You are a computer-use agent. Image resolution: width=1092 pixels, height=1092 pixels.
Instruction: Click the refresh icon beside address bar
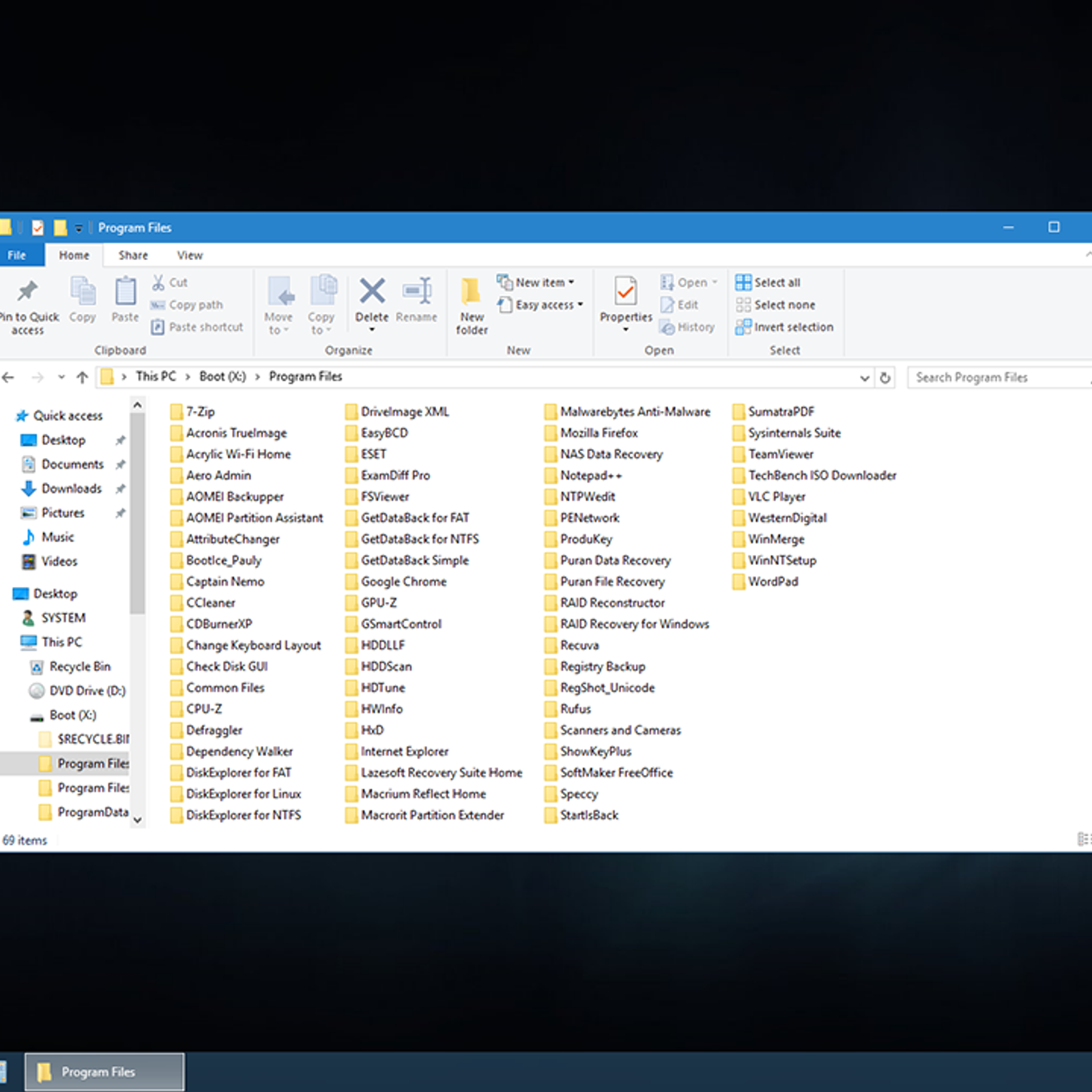click(885, 377)
